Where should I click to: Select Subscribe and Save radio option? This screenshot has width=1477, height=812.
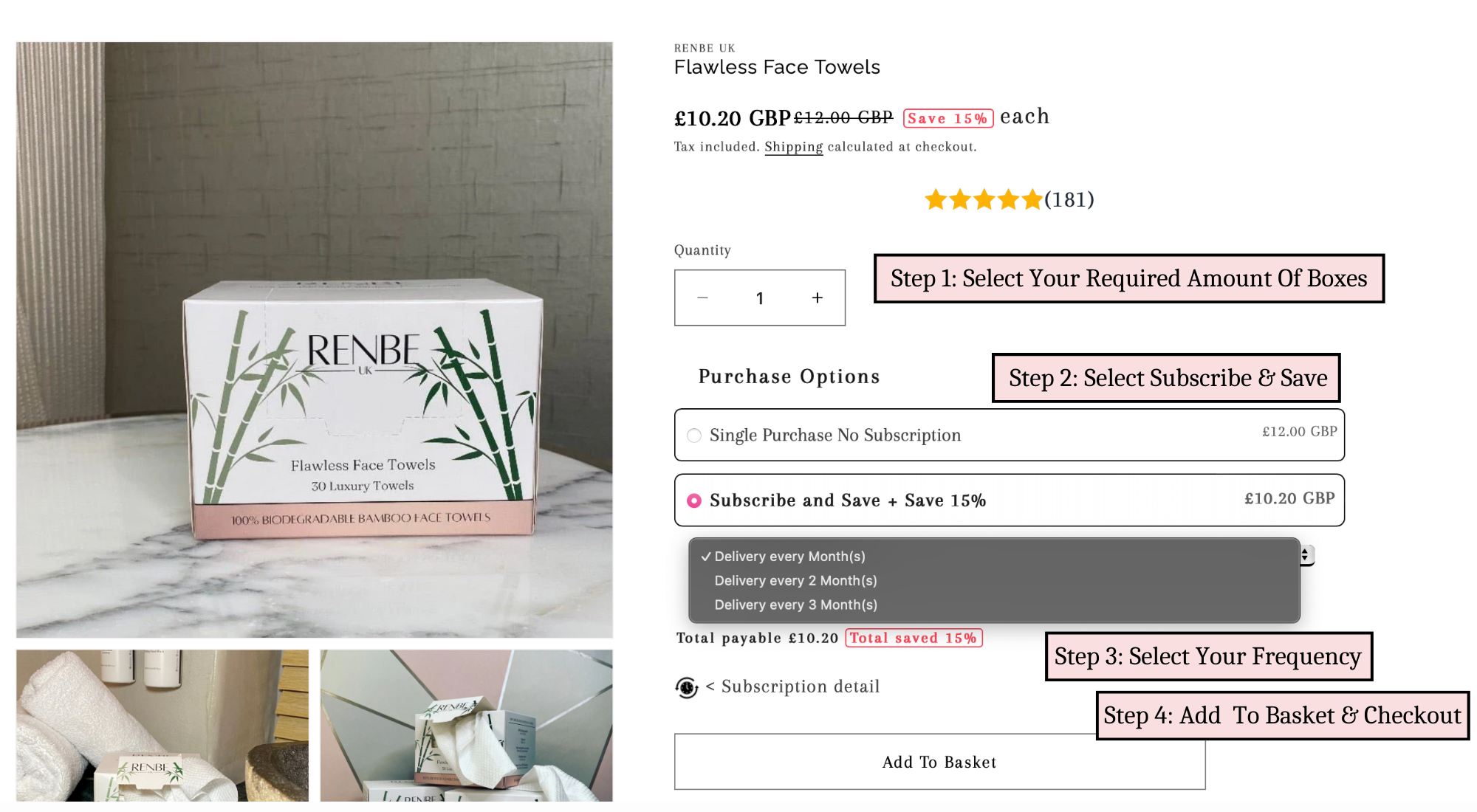(694, 500)
